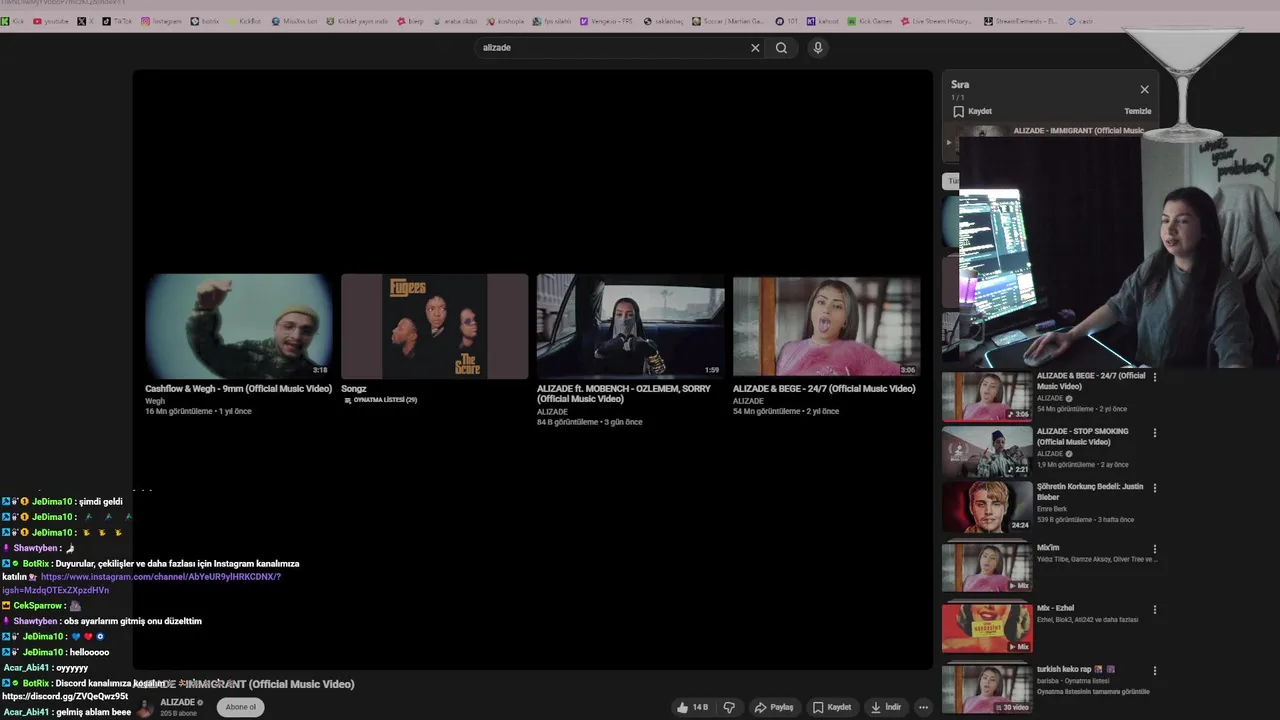Click the İndir download button
The image size is (1280, 720).
point(886,707)
